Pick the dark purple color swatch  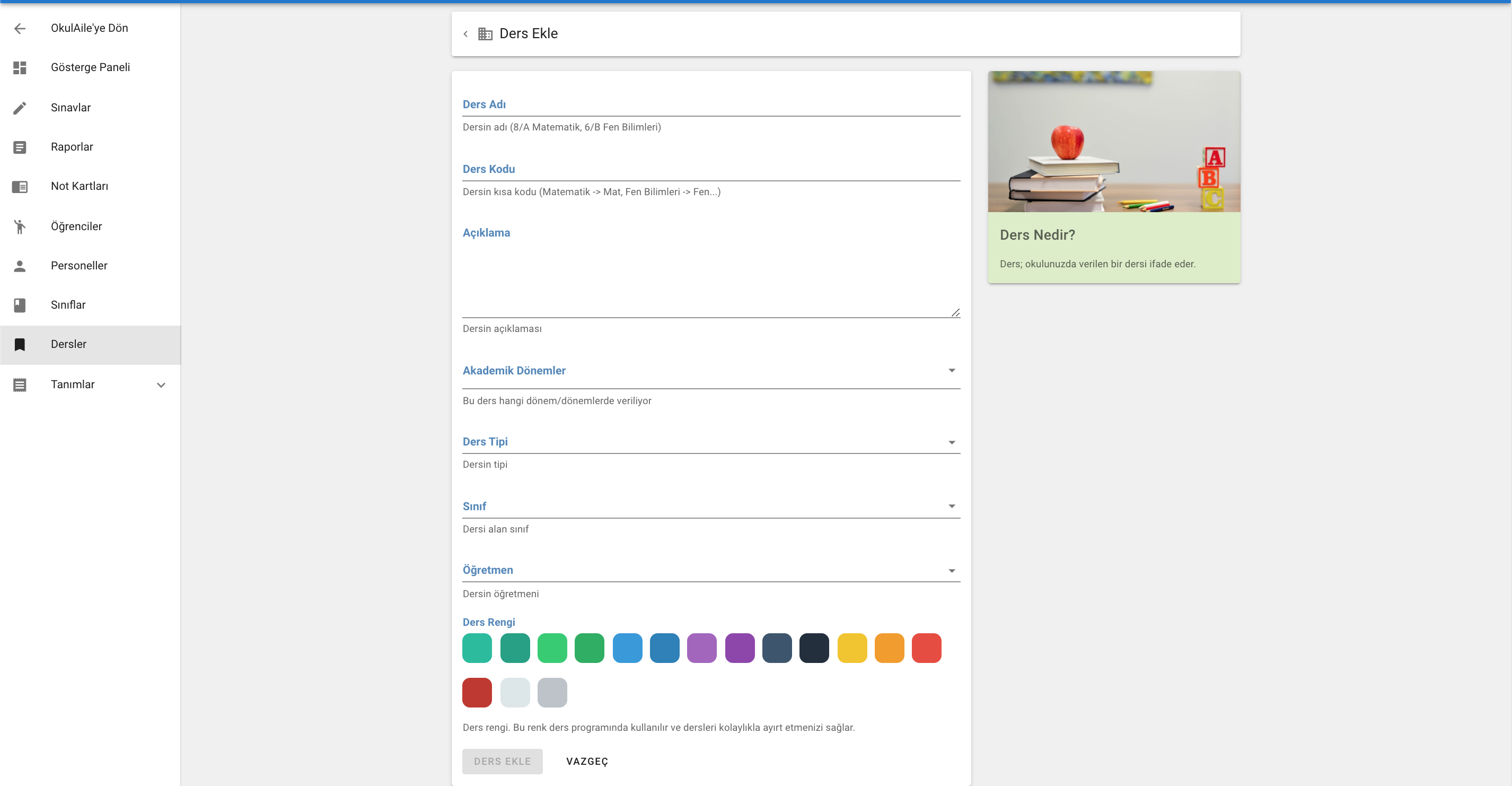740,648
